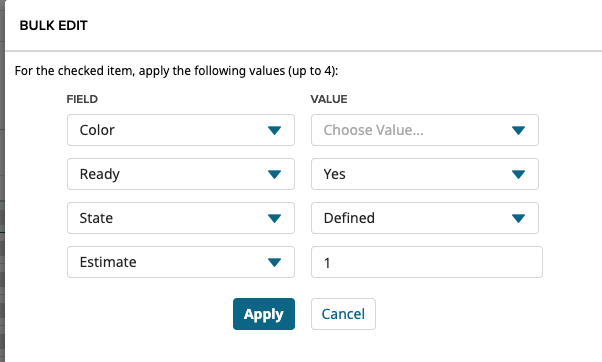Open the Estimate field dropdown
This screenshot has height=362, width=602.
coord(181,262)
